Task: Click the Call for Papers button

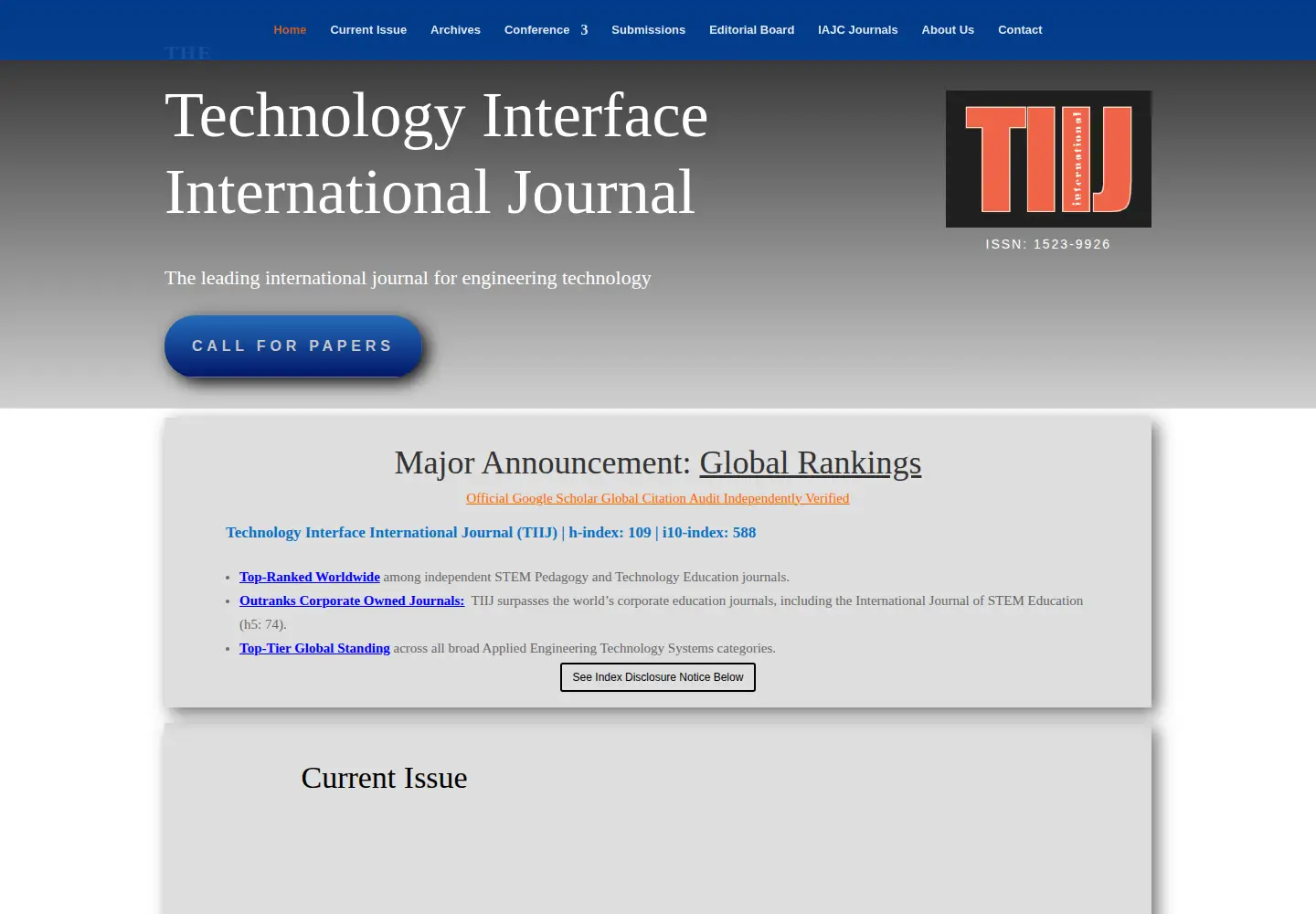Action: pyautogui.click(x=293, y=346)
